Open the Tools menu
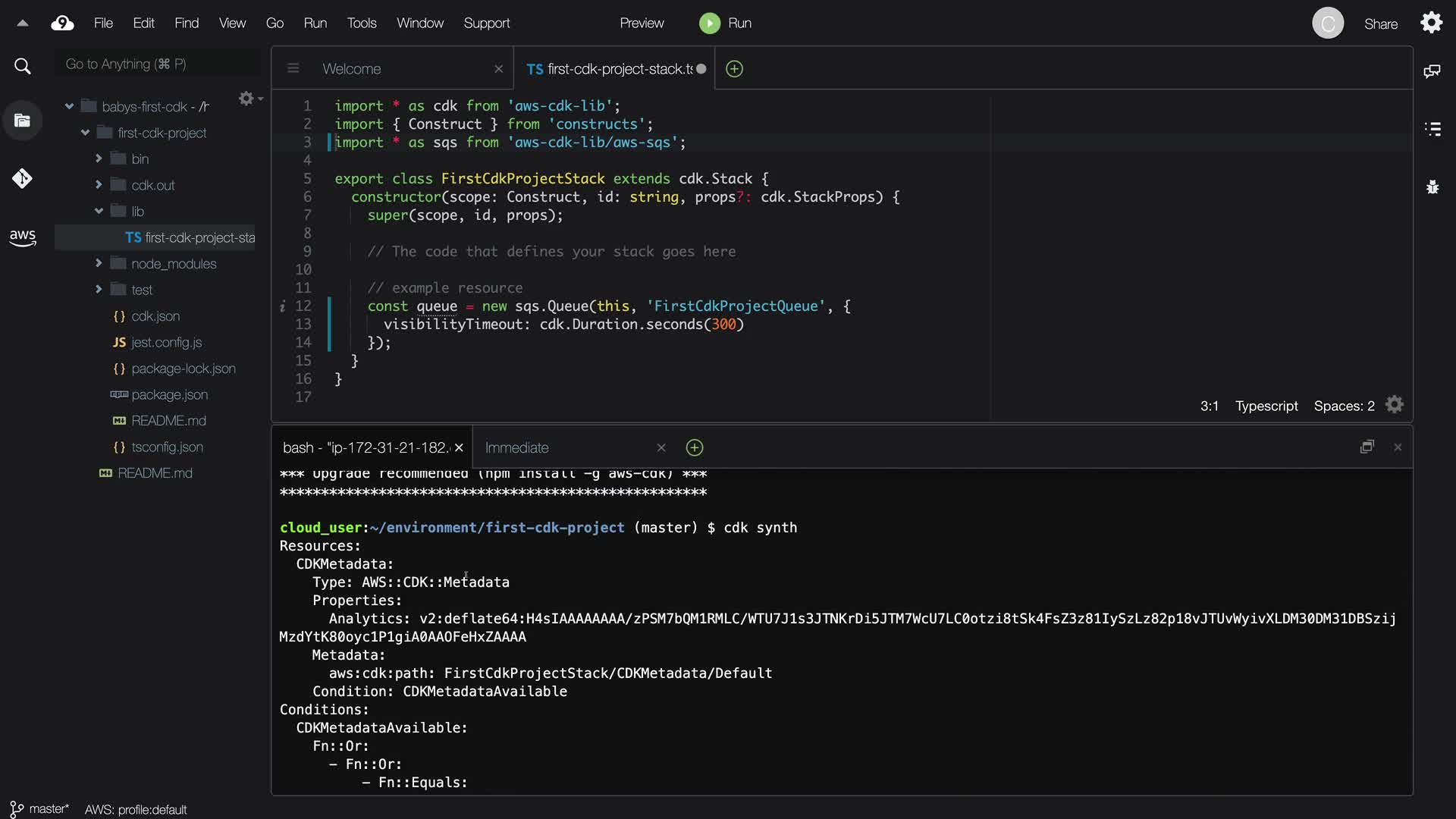Image resolution: width=1456 pixels, height=819 pixels. click(361, 24)
